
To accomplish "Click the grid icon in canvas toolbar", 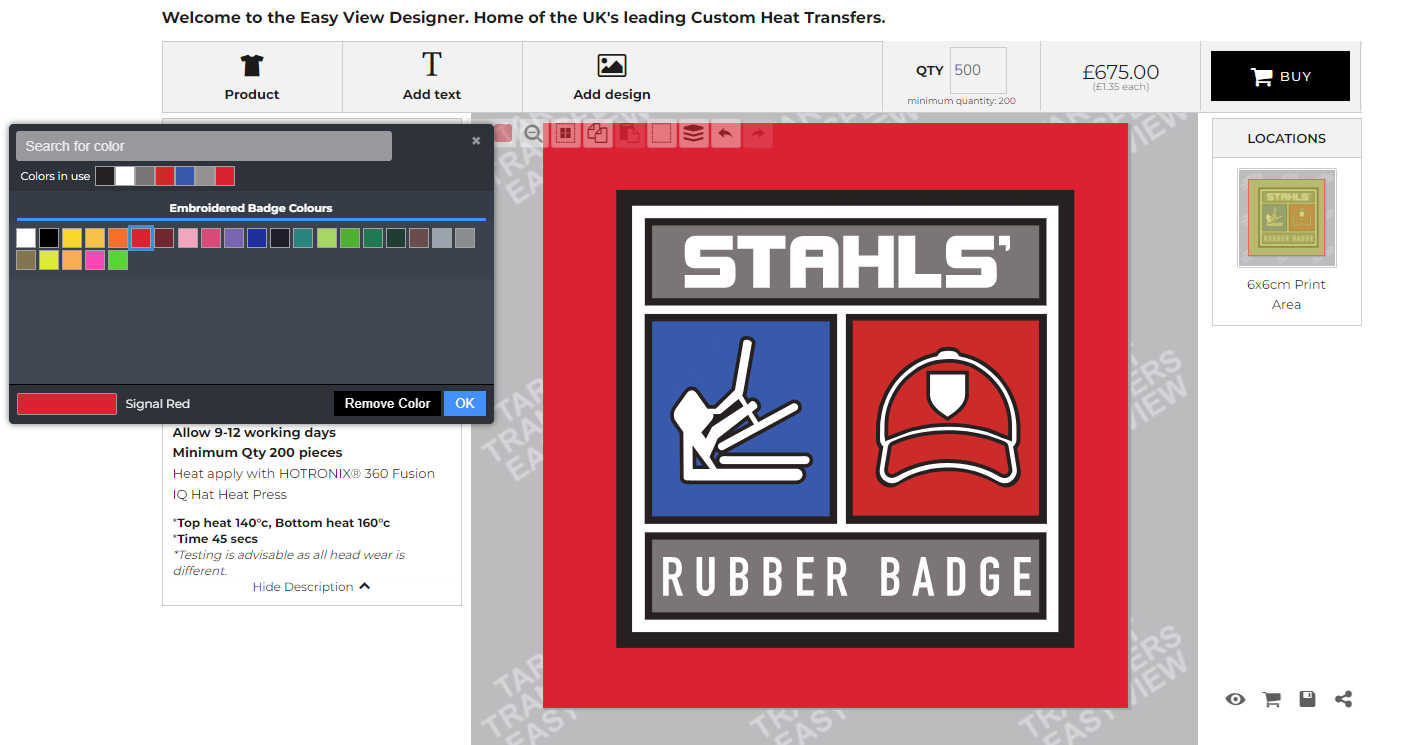I will click(566, 133).
